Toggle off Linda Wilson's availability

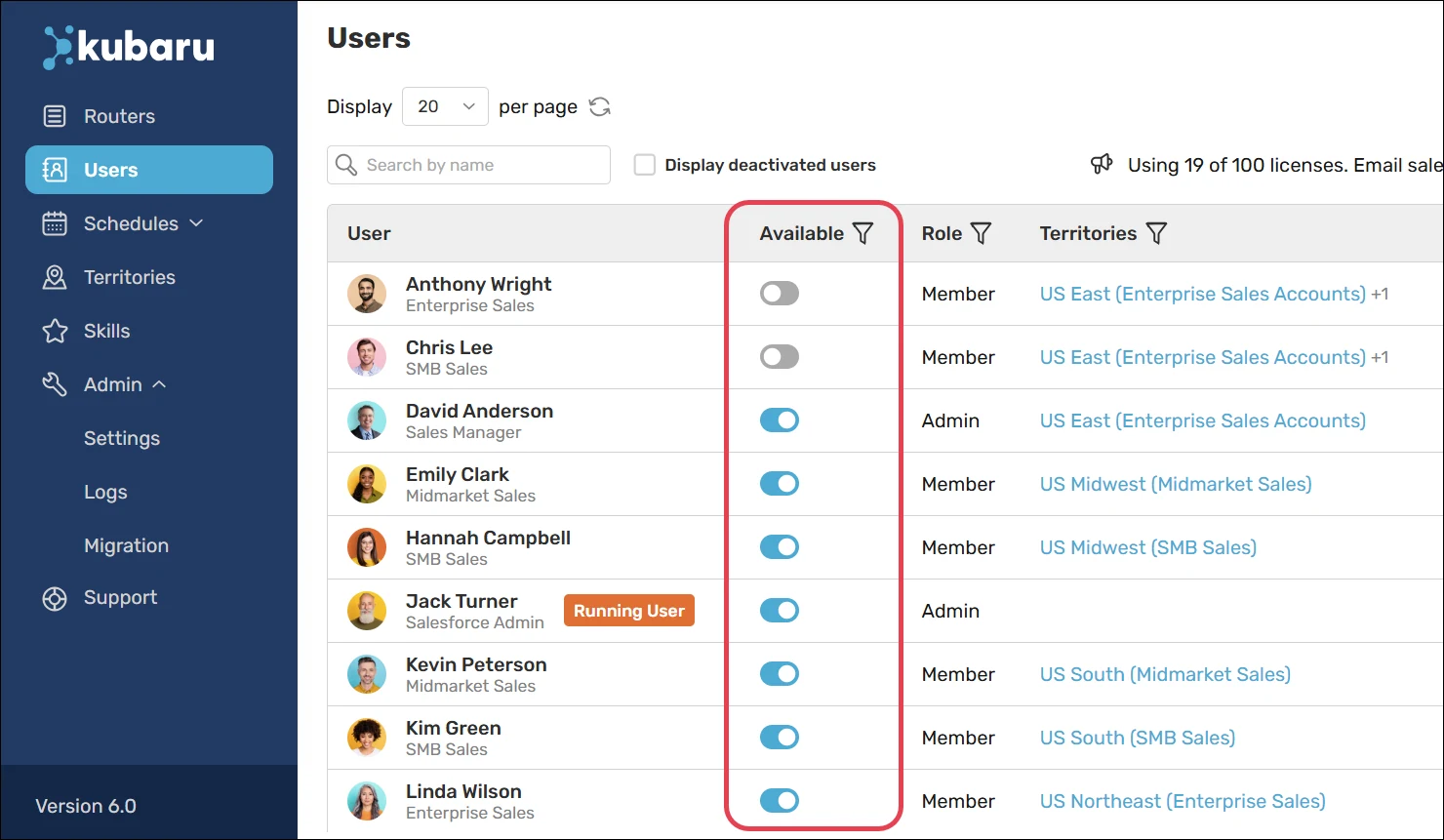pyautogui.click(x=780, y=800)
